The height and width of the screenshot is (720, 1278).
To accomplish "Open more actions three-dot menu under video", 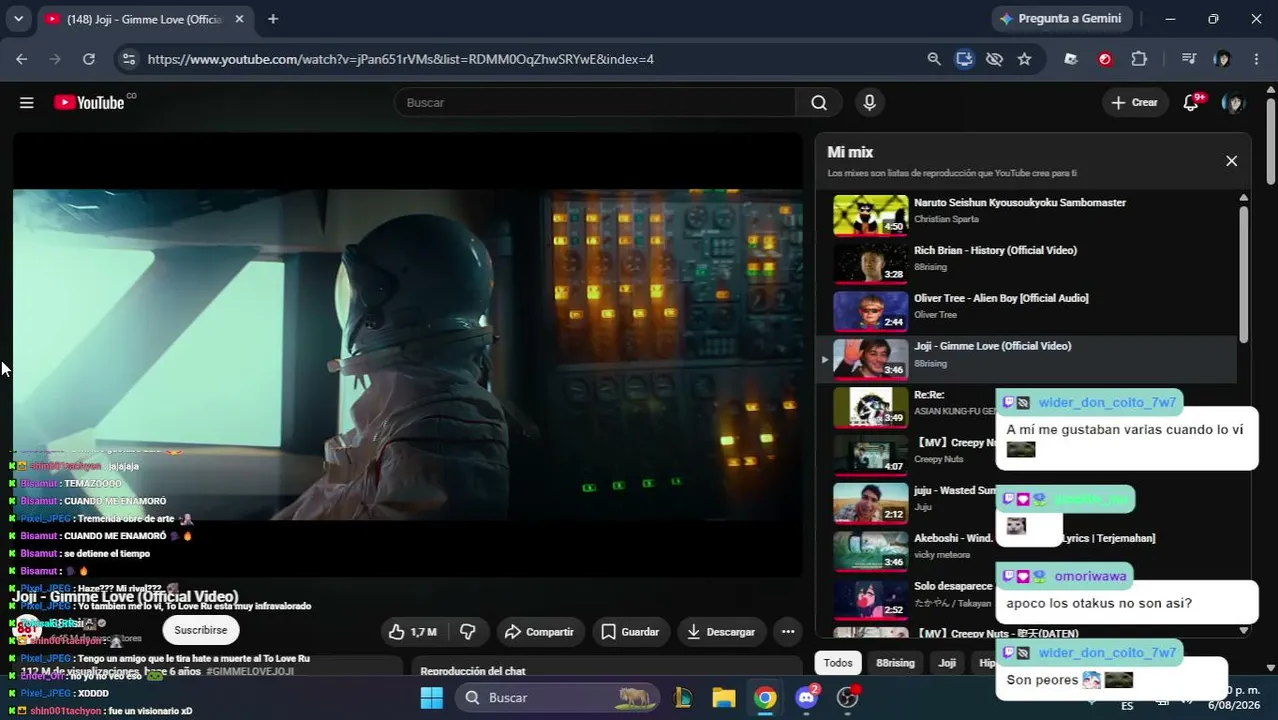I will click(x=788, y=632).
